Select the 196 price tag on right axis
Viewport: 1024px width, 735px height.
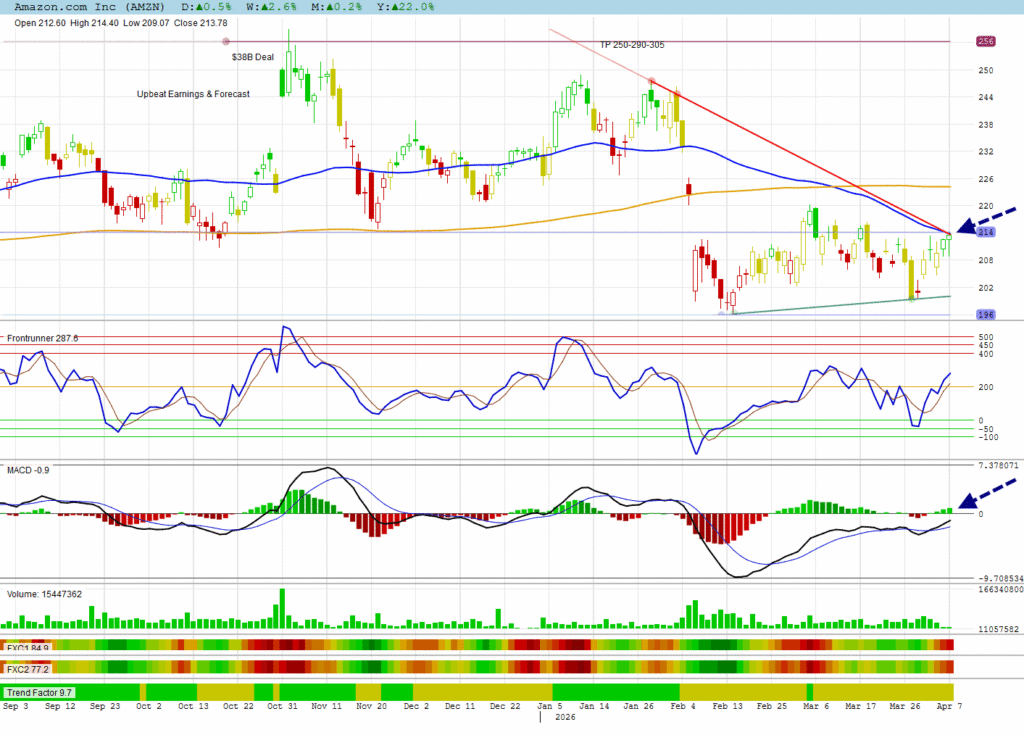[986, 314]
